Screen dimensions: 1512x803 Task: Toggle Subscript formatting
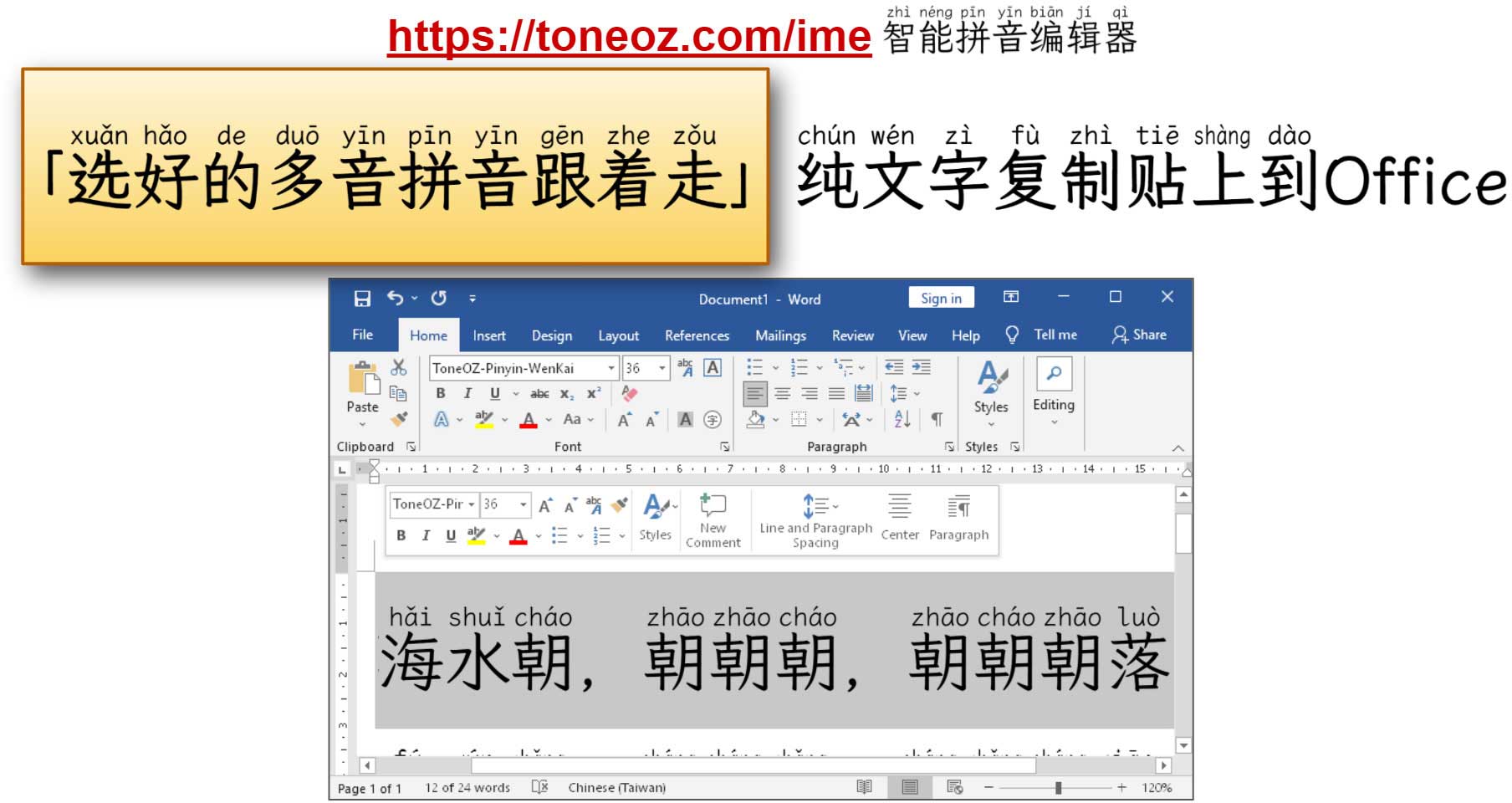567,393
